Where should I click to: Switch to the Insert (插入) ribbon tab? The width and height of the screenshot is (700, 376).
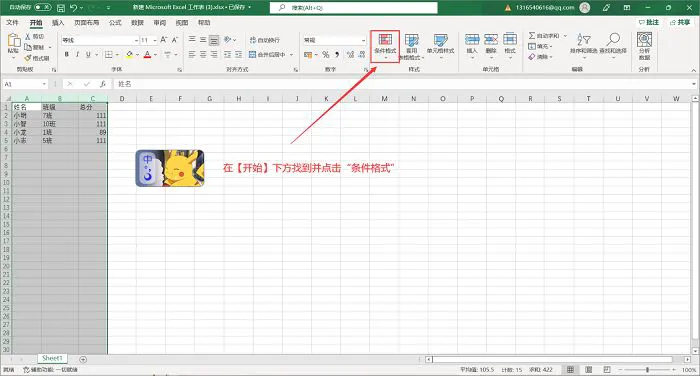58,22
